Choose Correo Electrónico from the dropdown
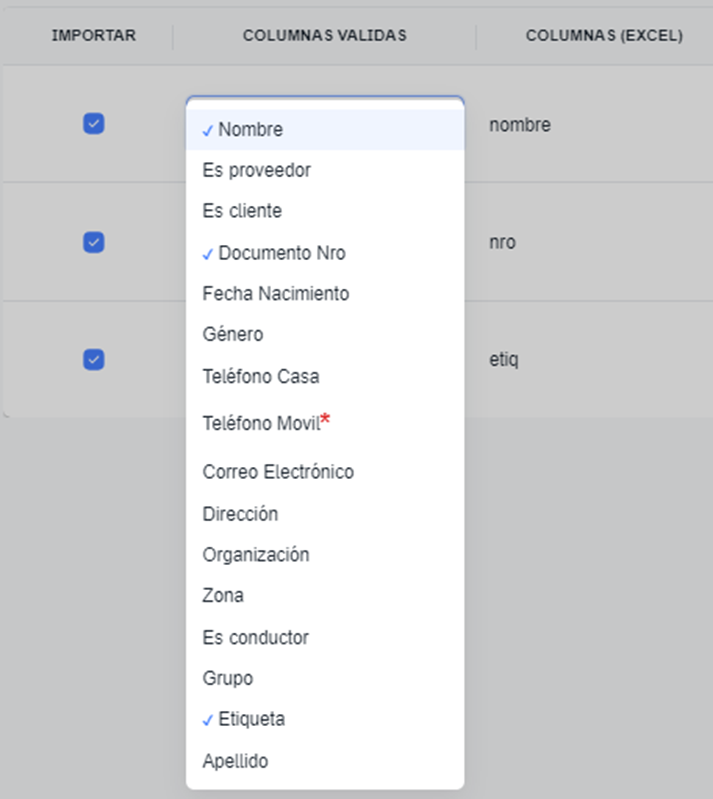 point(277,472)
